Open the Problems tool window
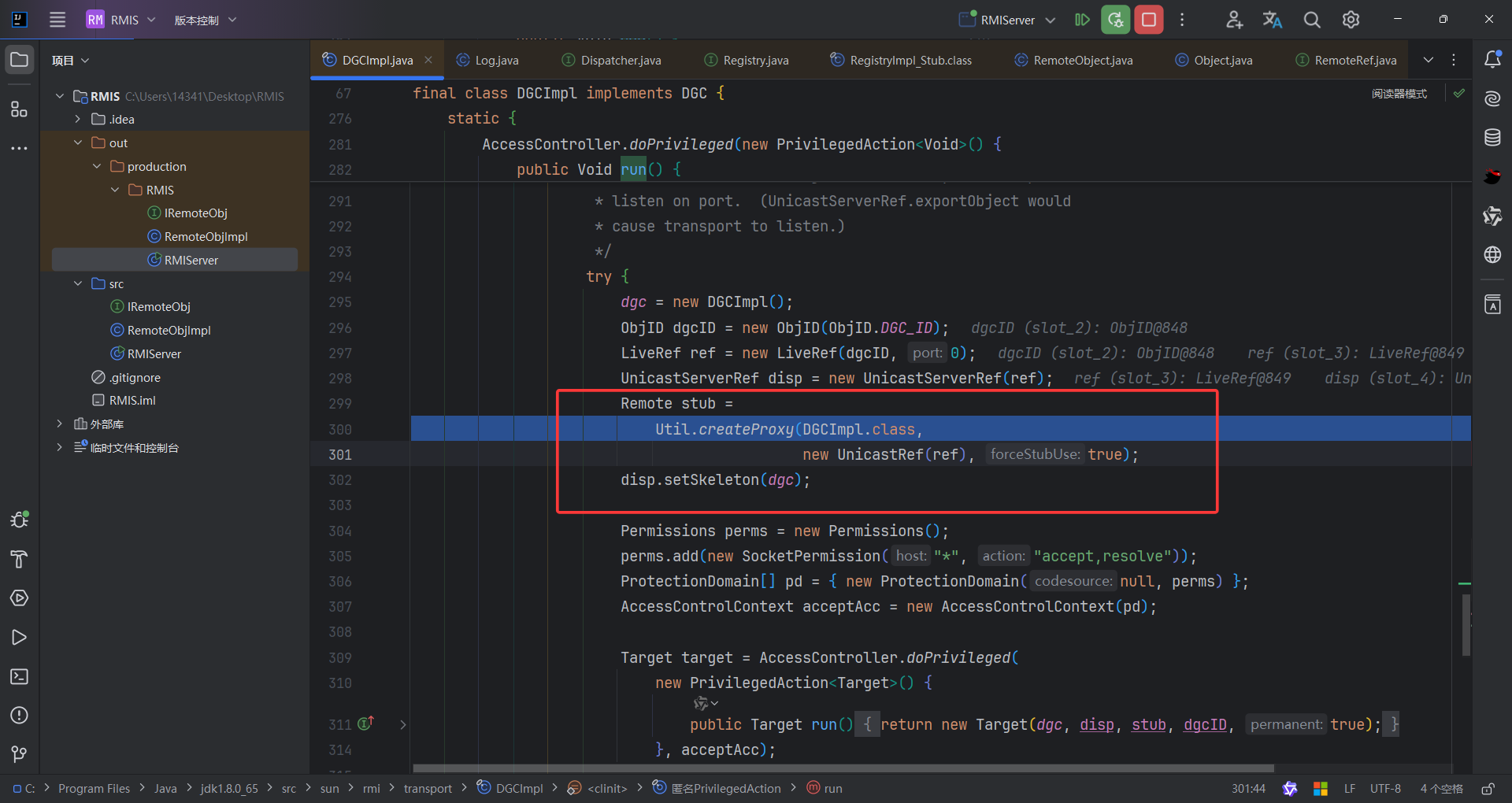This screenshot has height=803, width=1512. [x=20, y=715]
